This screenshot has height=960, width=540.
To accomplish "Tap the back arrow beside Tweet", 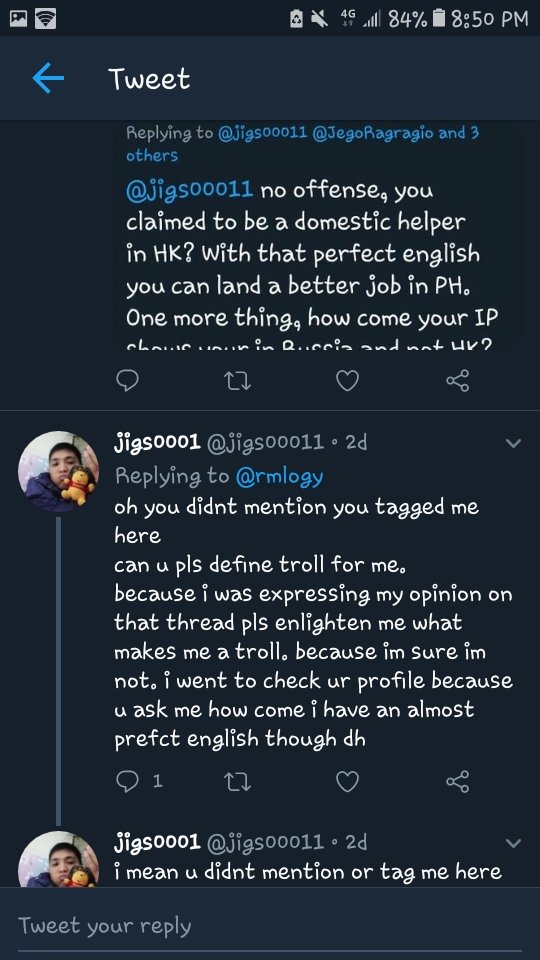I will [48, 79].
